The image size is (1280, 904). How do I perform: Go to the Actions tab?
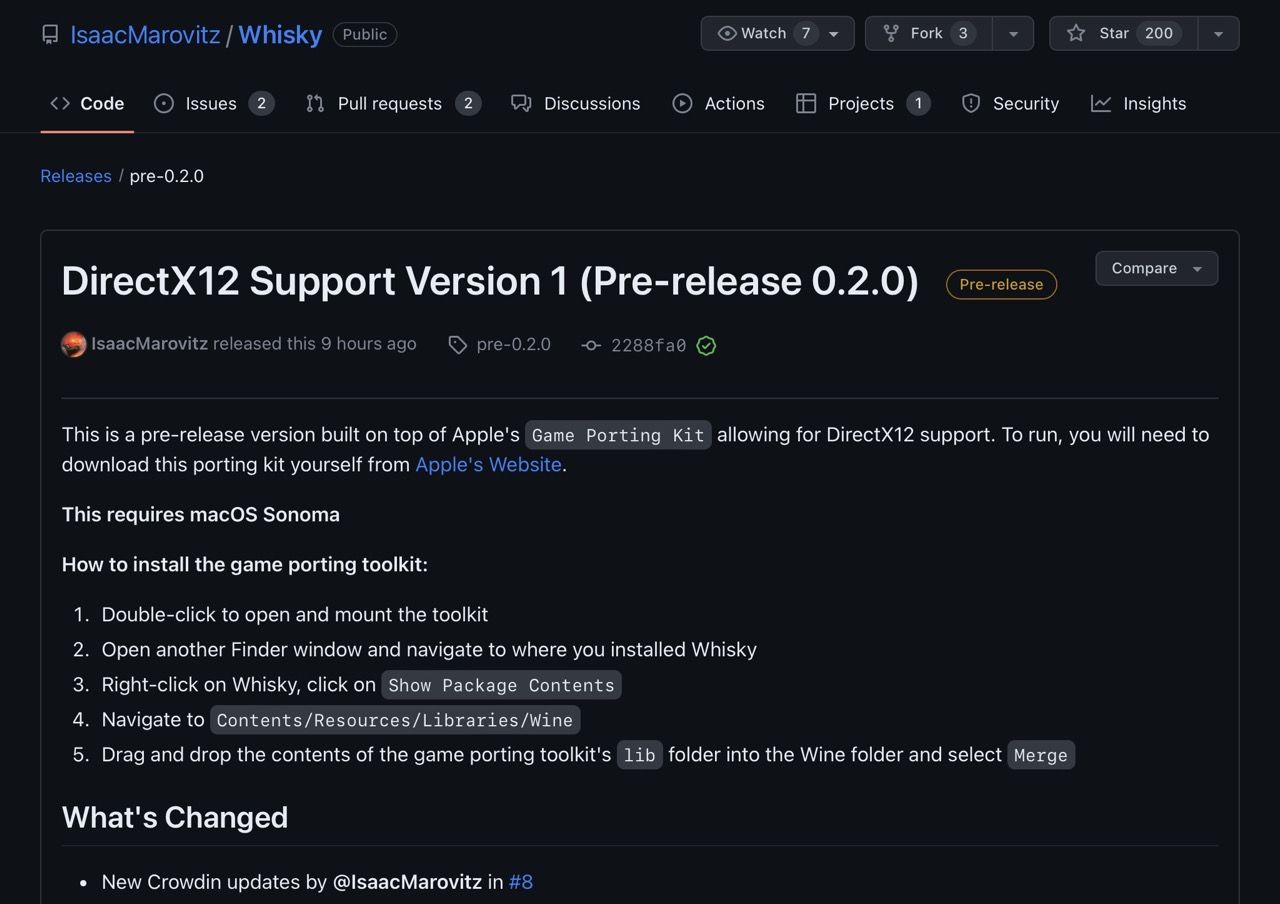coord(718,103)
